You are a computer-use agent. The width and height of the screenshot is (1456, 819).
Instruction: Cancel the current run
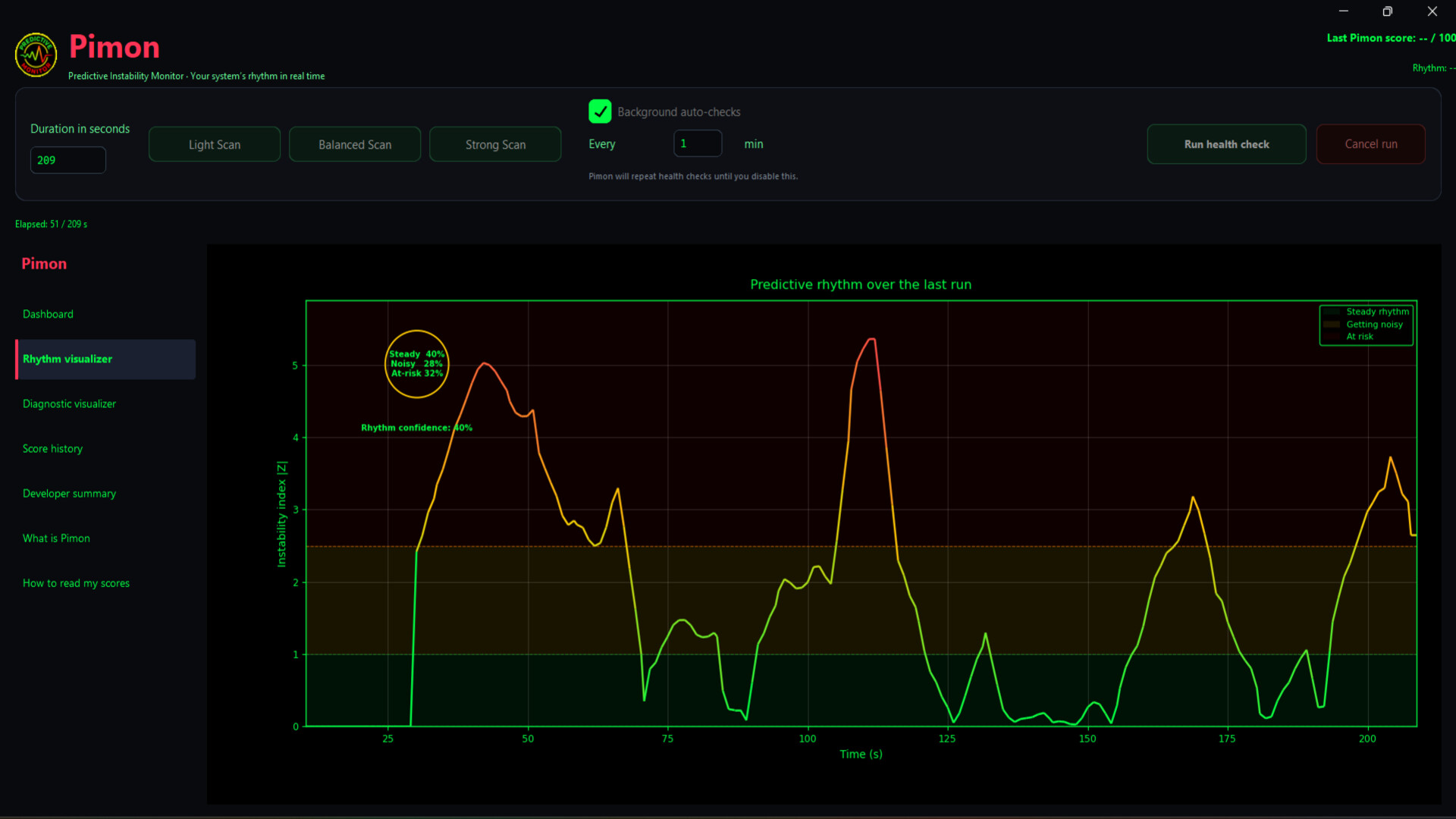coord(1370,144)
